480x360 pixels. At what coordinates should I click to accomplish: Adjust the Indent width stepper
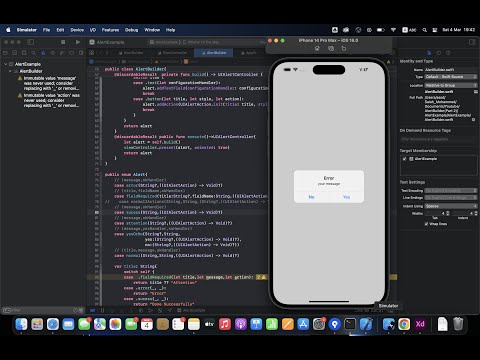point(476,213)
